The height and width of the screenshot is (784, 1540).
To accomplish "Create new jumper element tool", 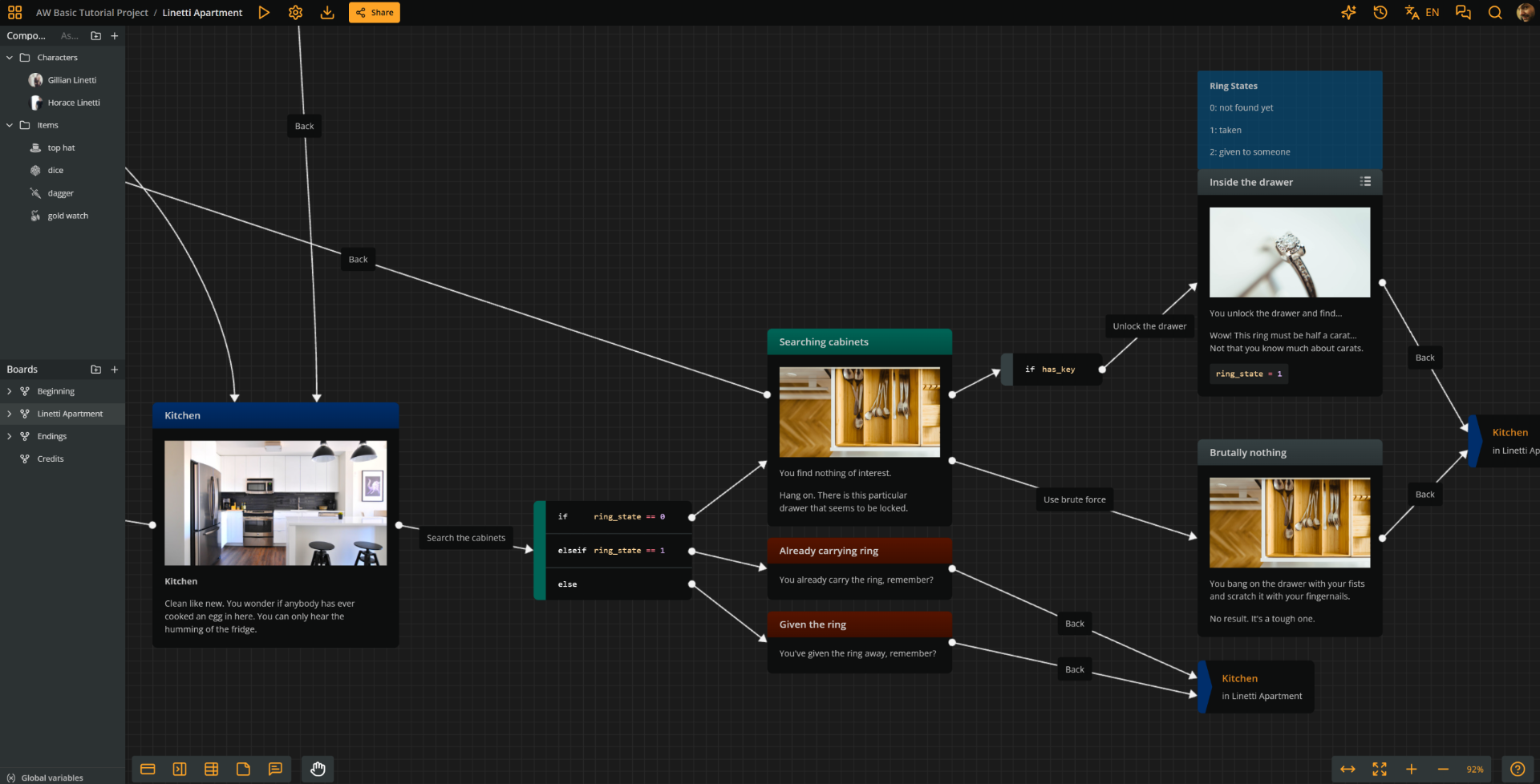I will (180, 769).
